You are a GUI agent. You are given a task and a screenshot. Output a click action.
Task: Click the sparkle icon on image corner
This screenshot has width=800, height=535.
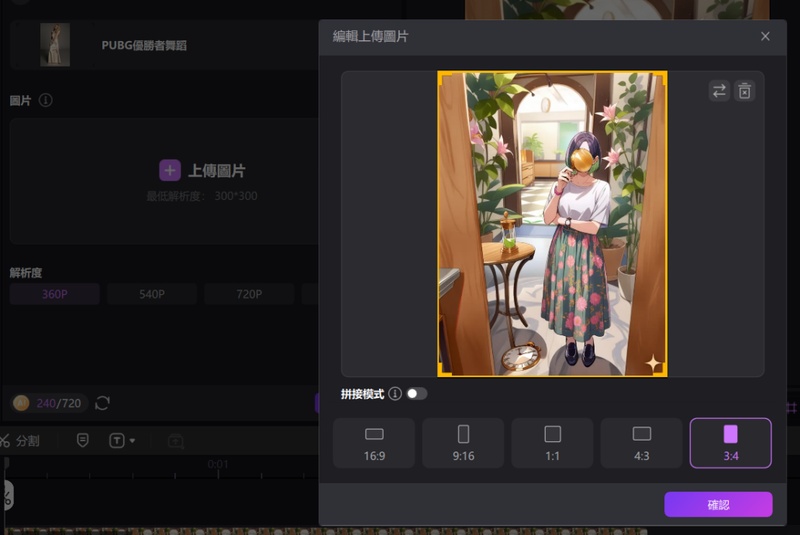point(653,364)
